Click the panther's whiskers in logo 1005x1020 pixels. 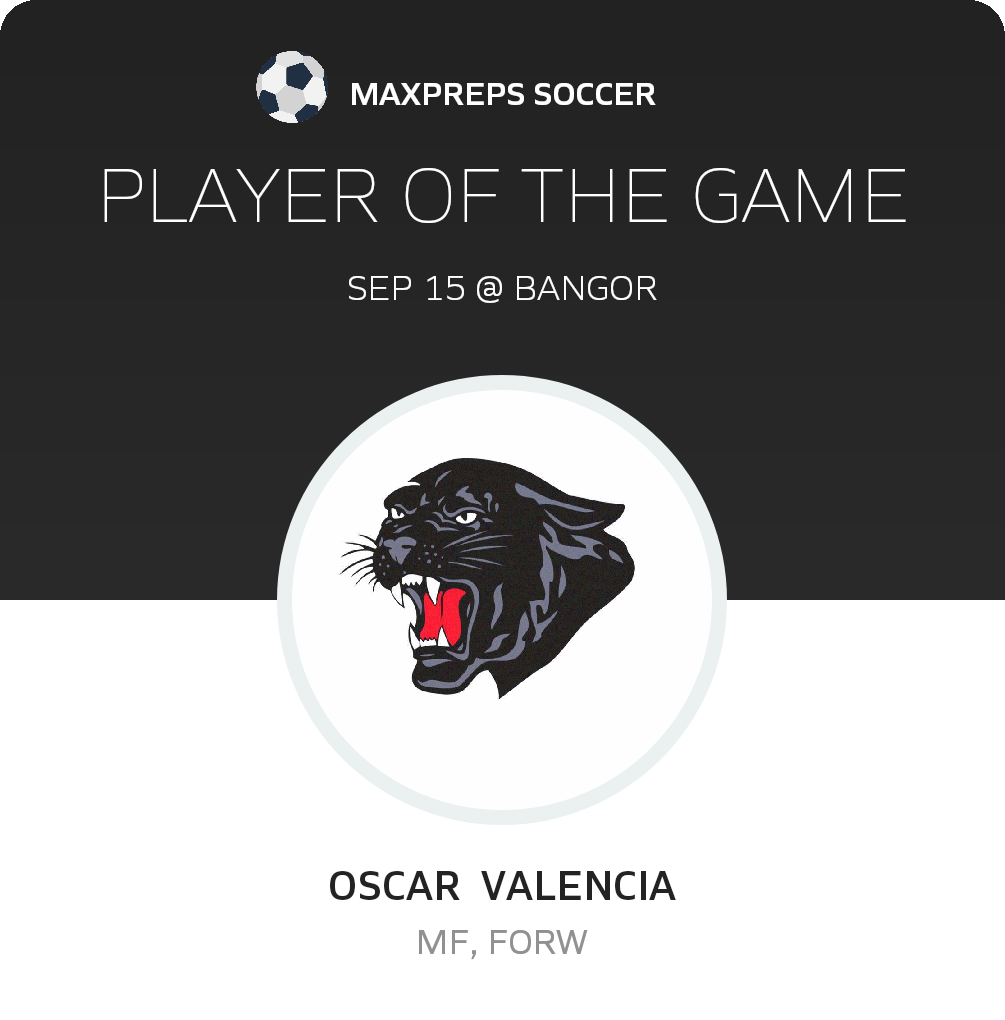tap(360, 559)
